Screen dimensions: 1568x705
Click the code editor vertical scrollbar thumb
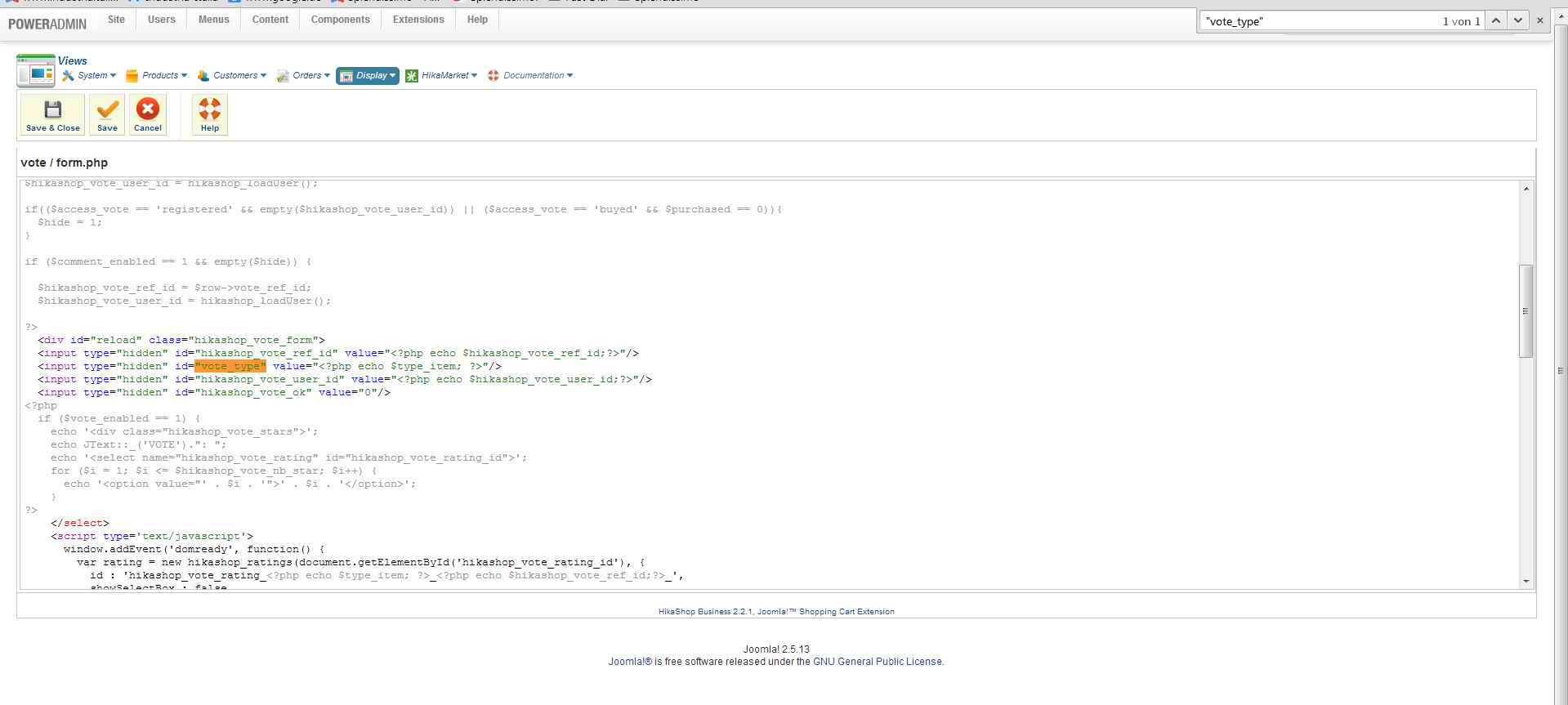coord(1526,310)
